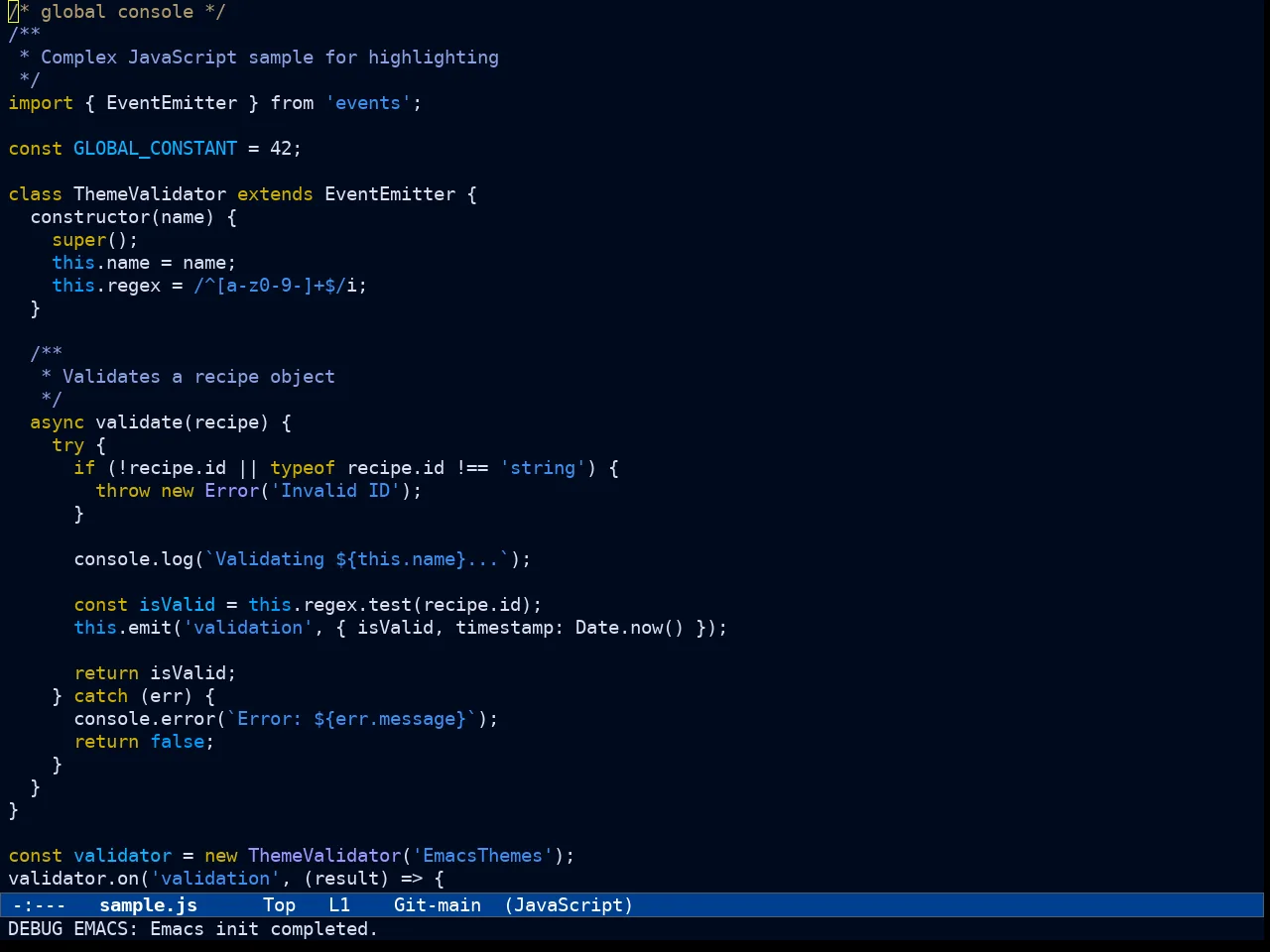Click '(result) =>' arrow function parameter

pos(363,879)
